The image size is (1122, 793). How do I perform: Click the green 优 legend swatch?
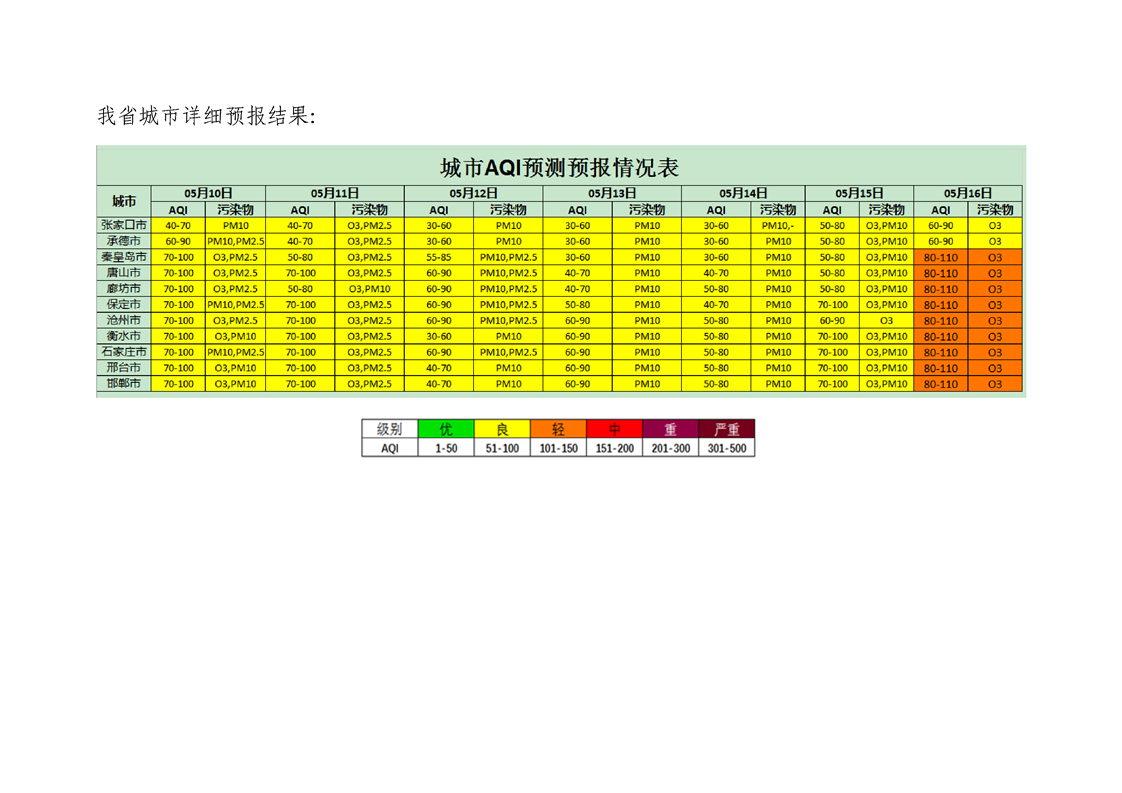click(446, 429)
